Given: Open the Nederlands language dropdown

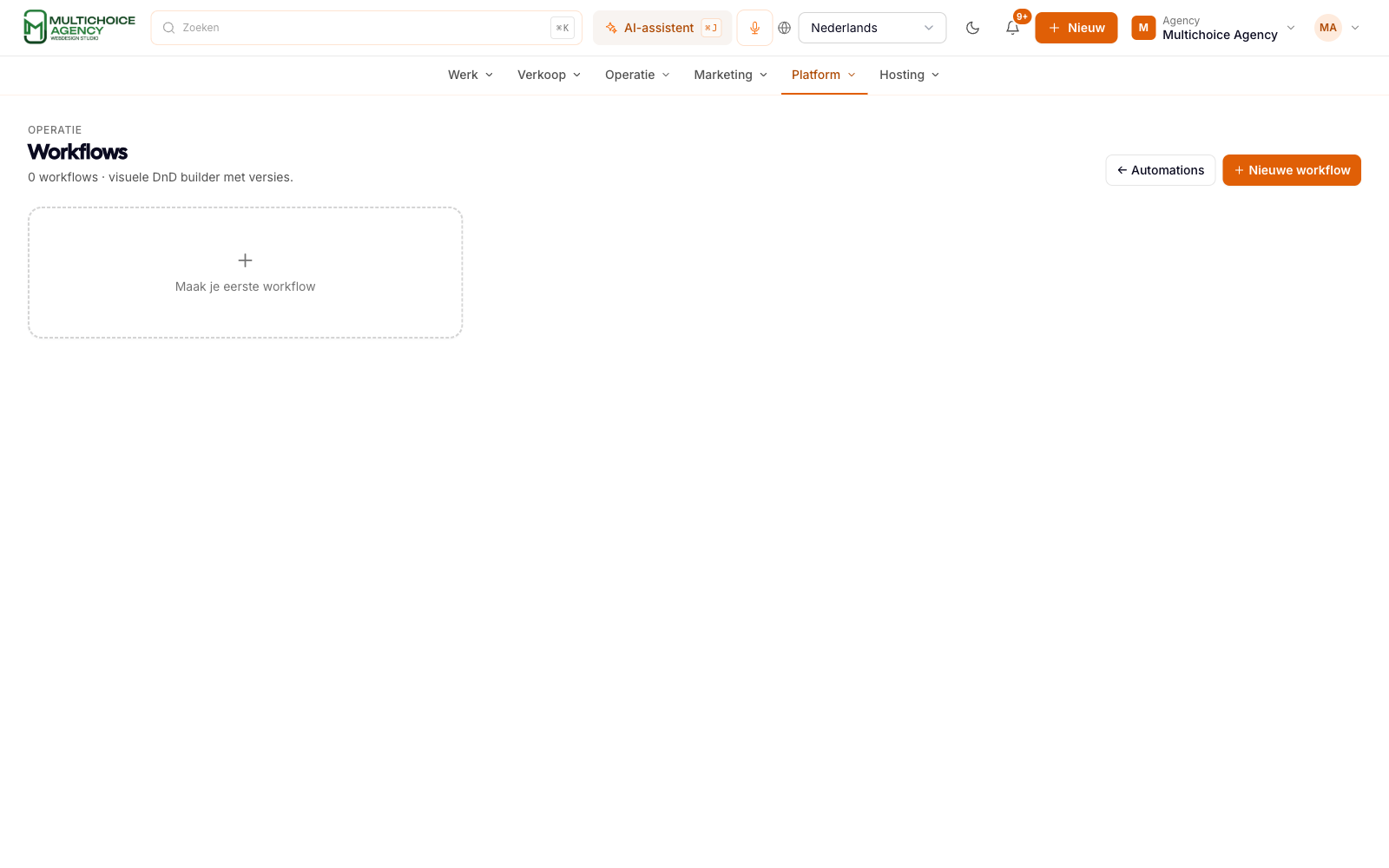Looking at the screenshot, I should [872, 28].
